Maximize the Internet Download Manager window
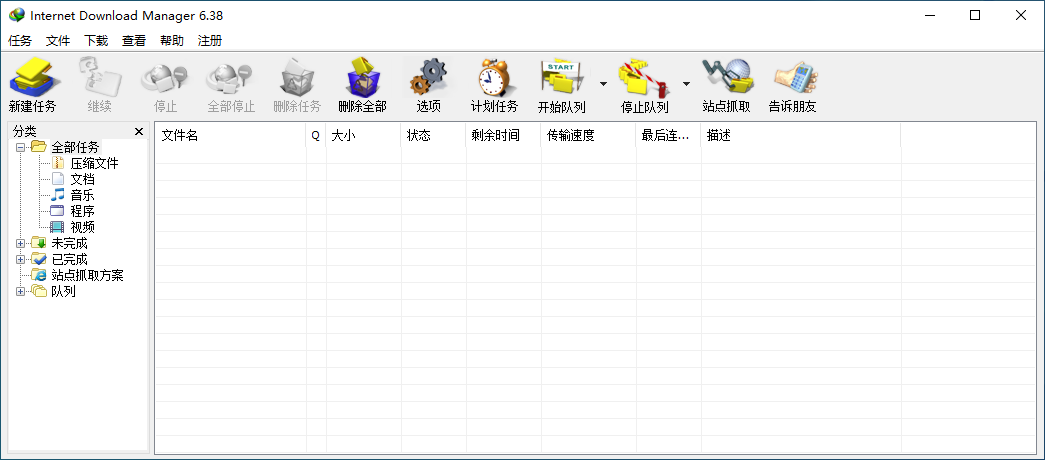This screenshot has width=1045, height=460. pyautogui.click(x=975, y=15)
